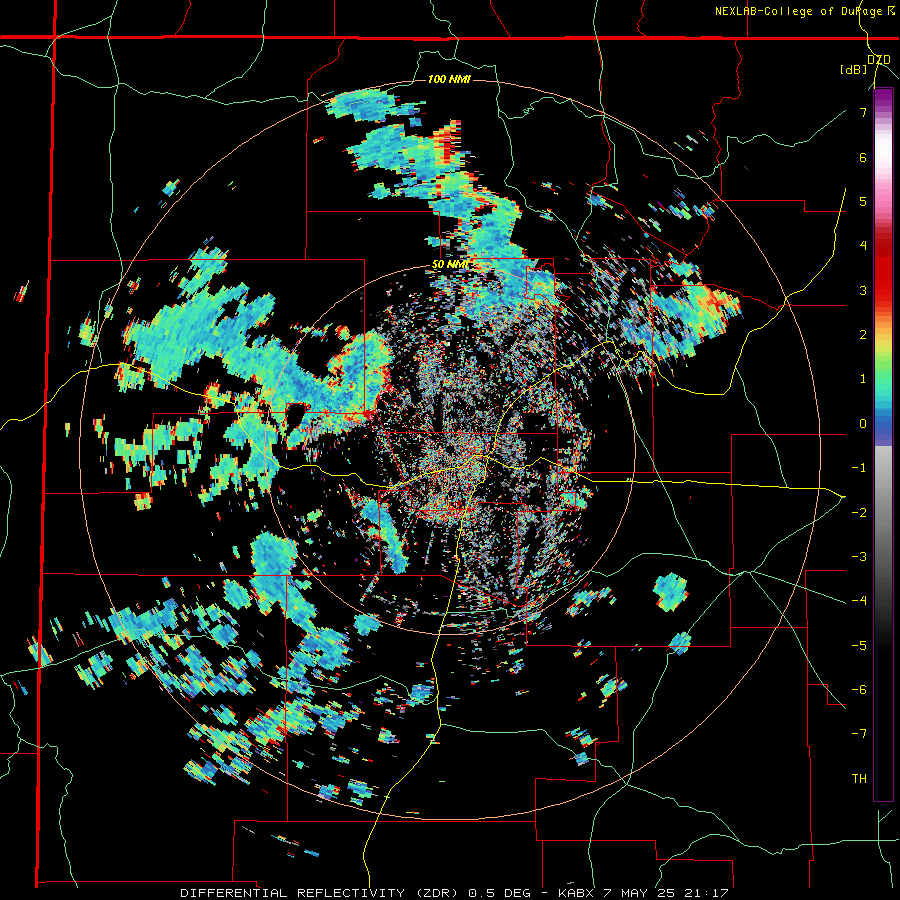Select the -3 tick label on legend
The width and height of the screenshot is (900, 900).
pos(859,557)
